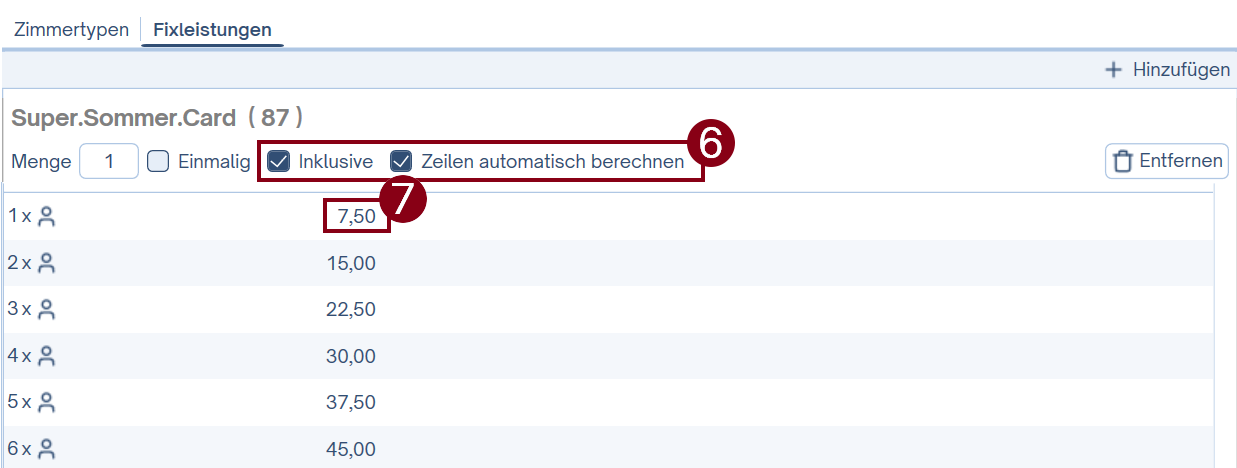Click the person icon in the 5 x row
The width and height of the screenshot is (1237, 468).
click(46, 403)
